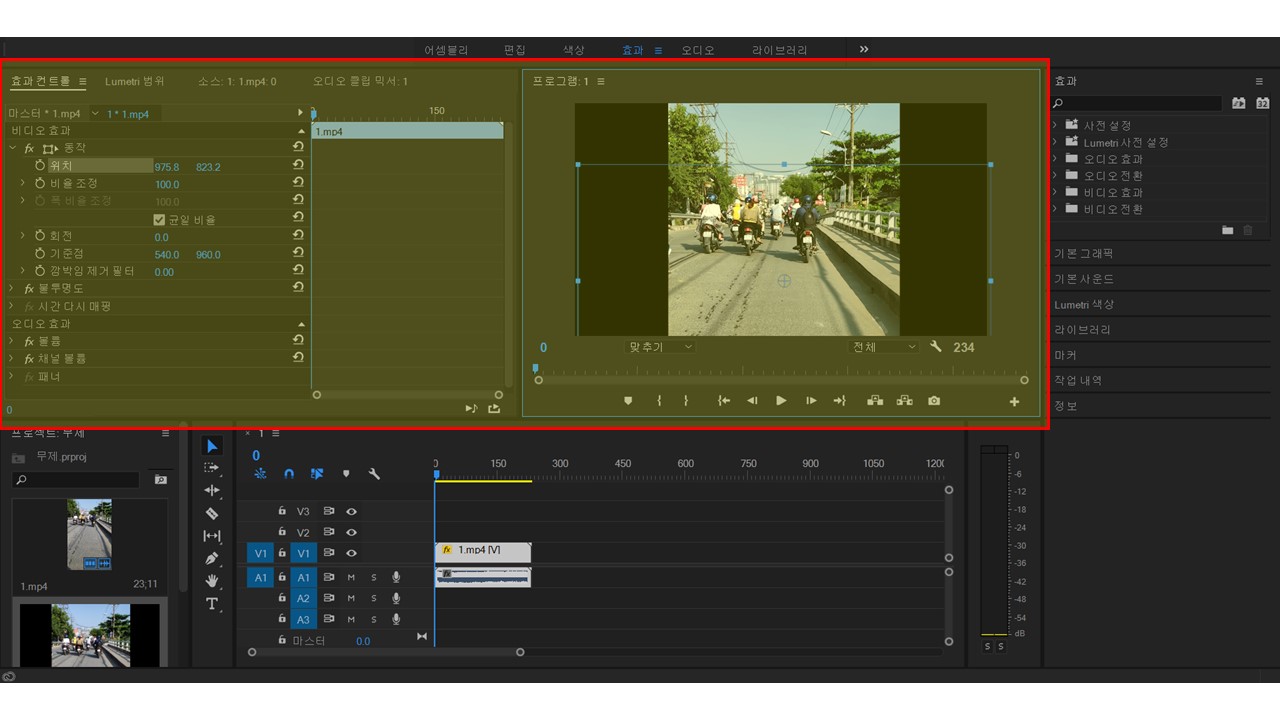The image size is (1280, 720).
Task: Open Program monitor wrench settings
Action: 936,347
